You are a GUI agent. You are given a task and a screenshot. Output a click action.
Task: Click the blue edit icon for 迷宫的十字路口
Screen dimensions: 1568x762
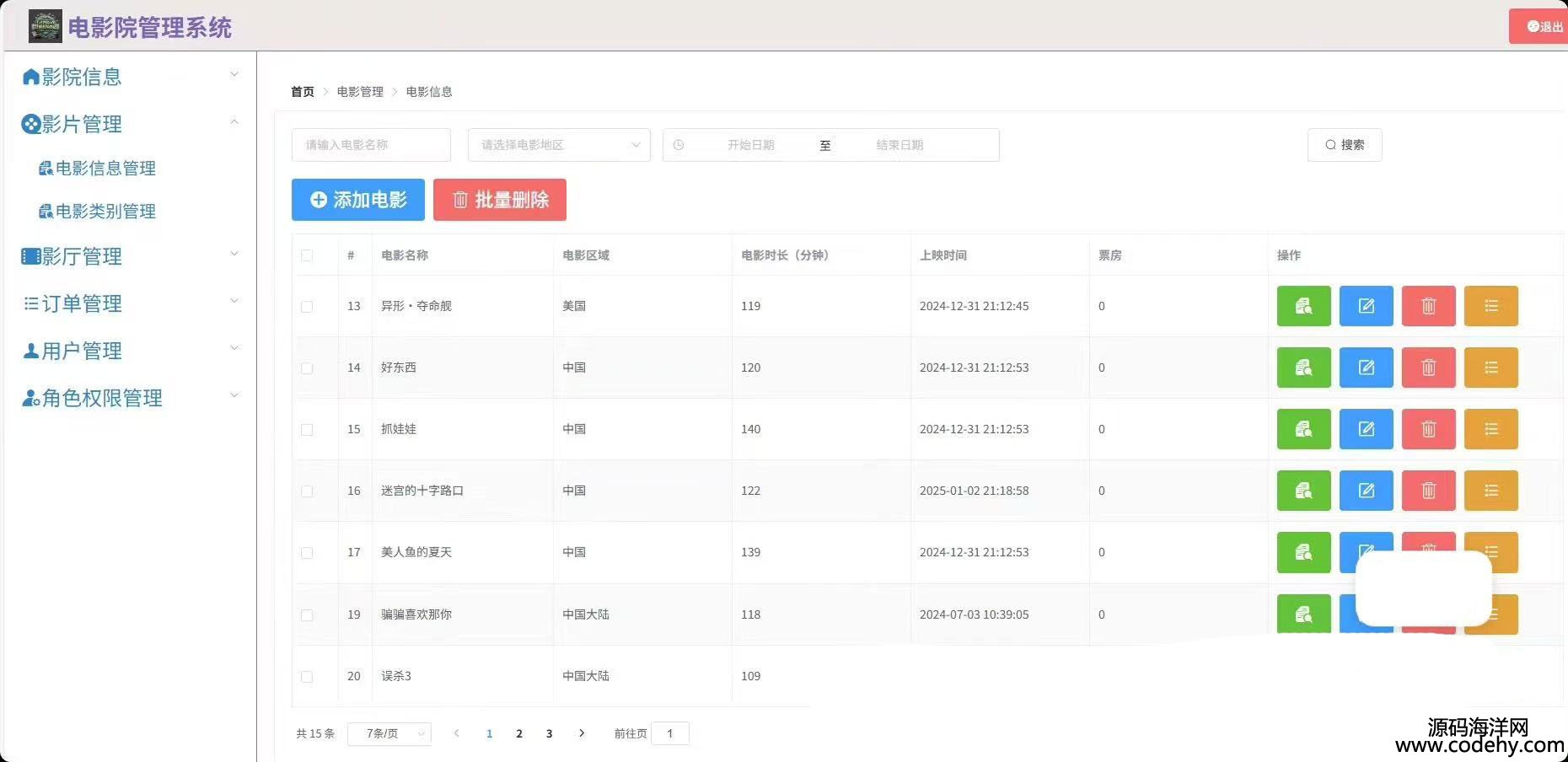pyautogui.click(x=1366, y=491)
